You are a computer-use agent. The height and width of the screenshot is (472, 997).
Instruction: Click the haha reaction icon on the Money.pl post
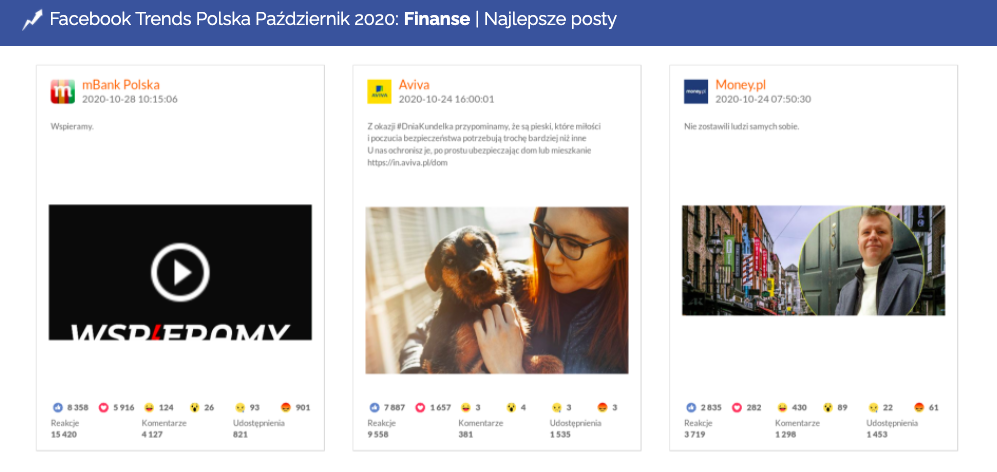(783, 408)
